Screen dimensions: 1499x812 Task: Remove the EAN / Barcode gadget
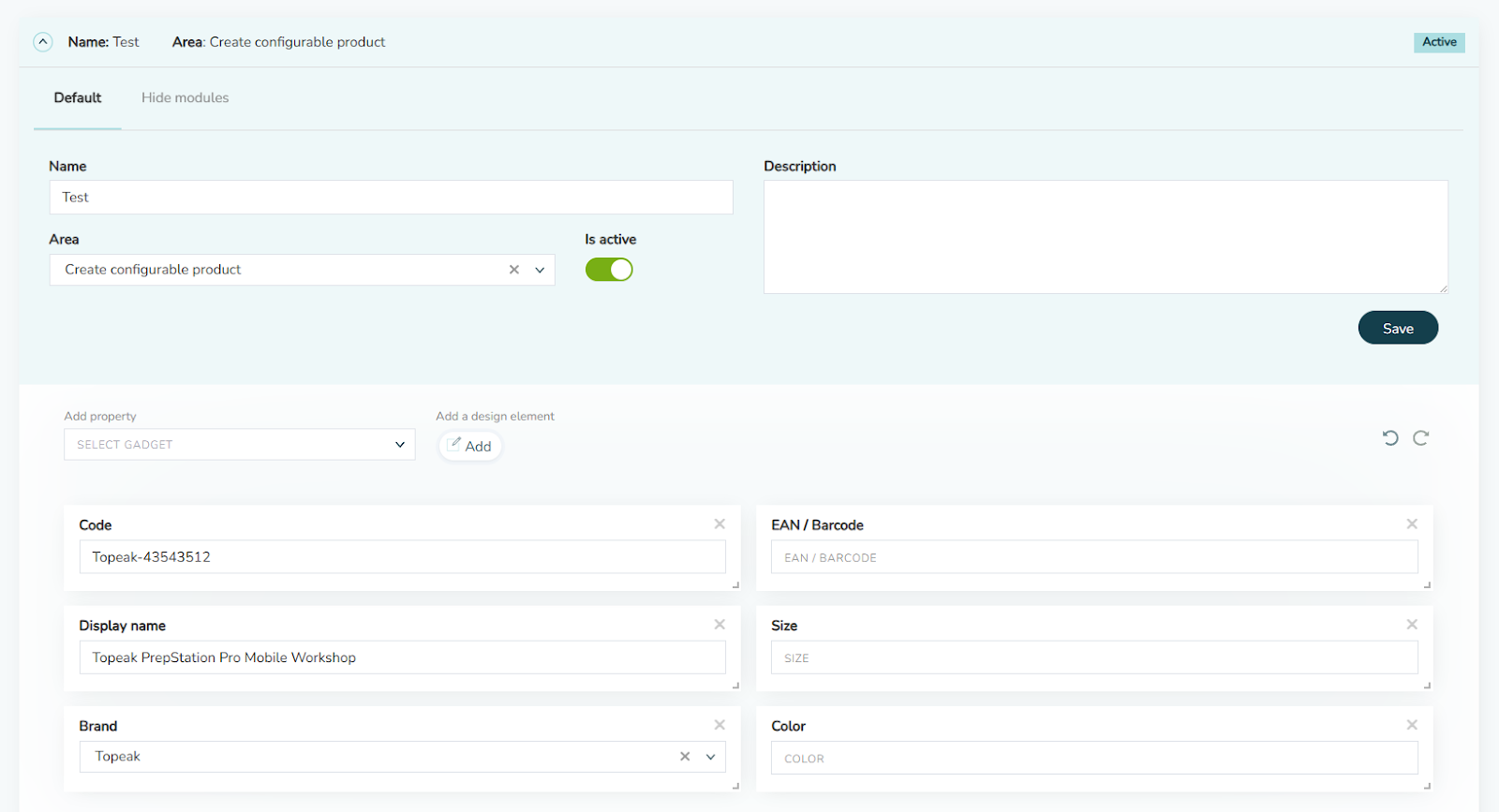click(1412, 524)
